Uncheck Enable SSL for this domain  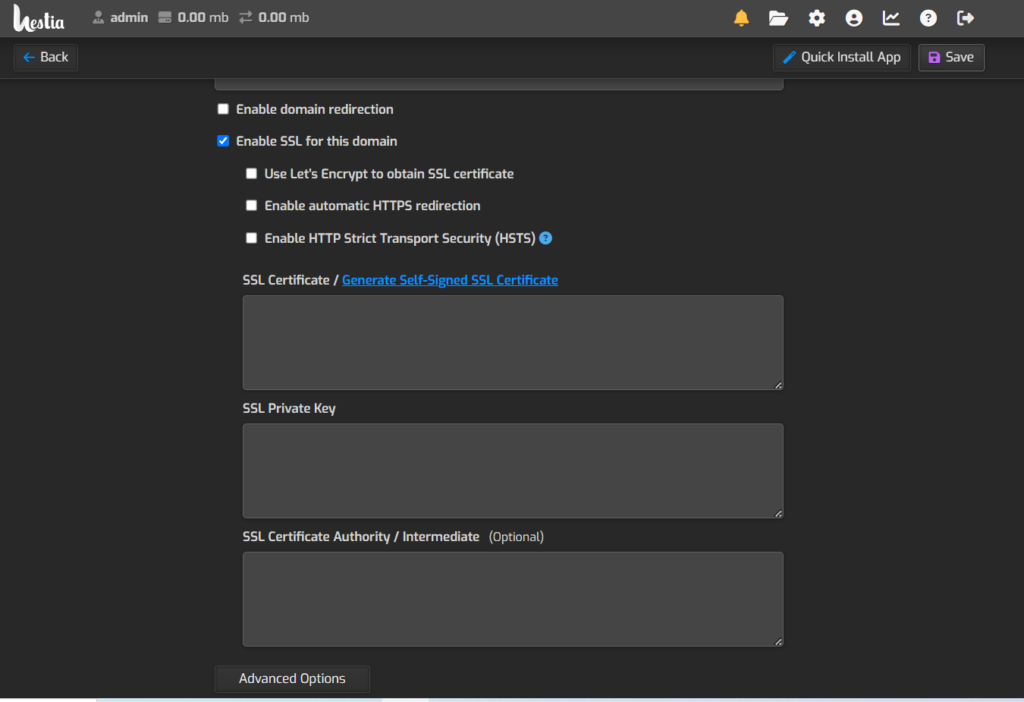pos(223,141)
